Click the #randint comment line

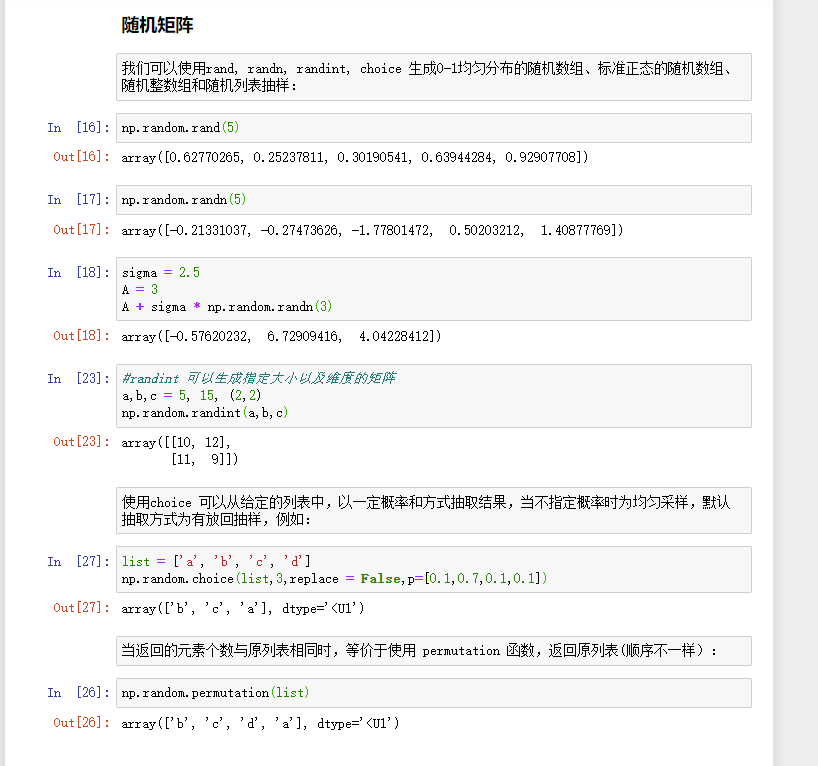(x=259, y=378)
